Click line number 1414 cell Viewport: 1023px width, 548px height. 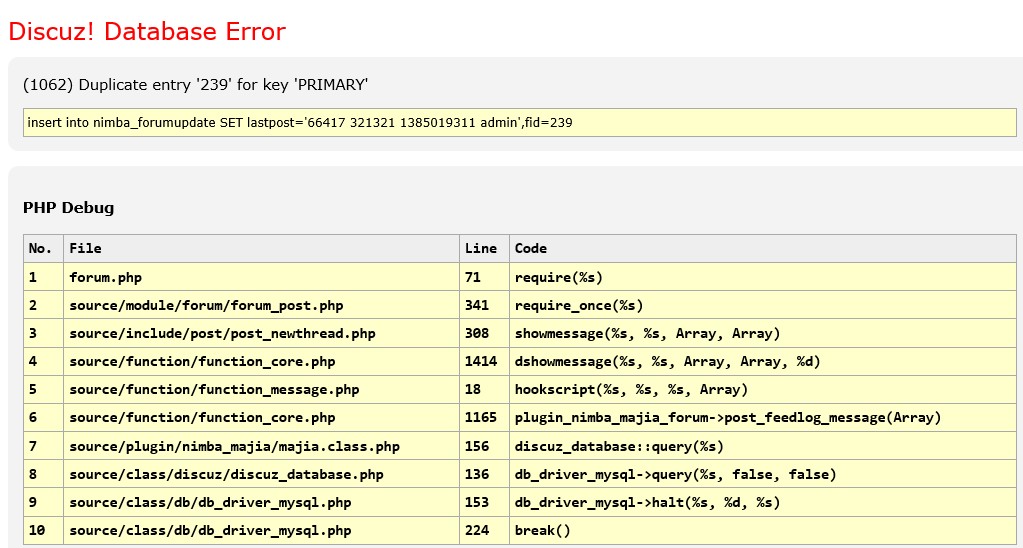480,361
